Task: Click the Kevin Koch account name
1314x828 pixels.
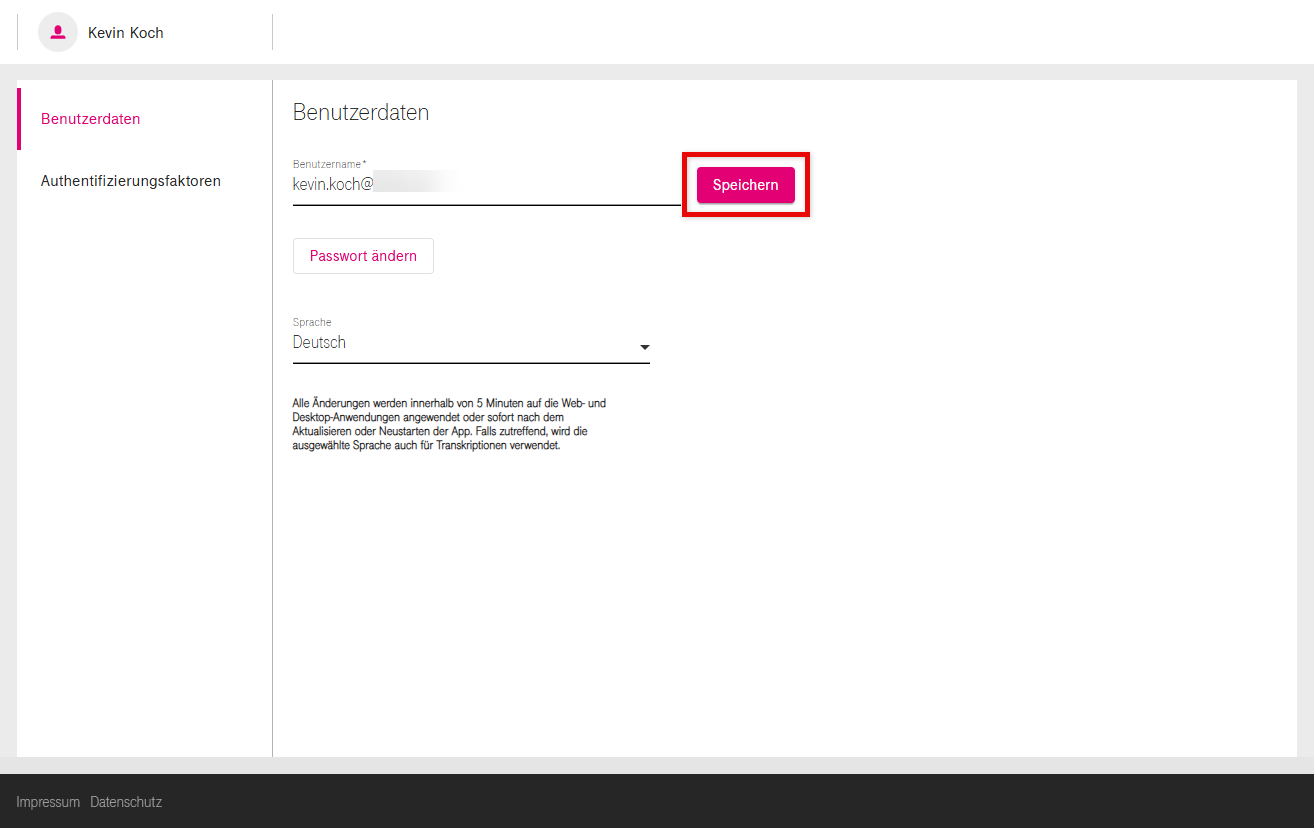Action: 126,33
